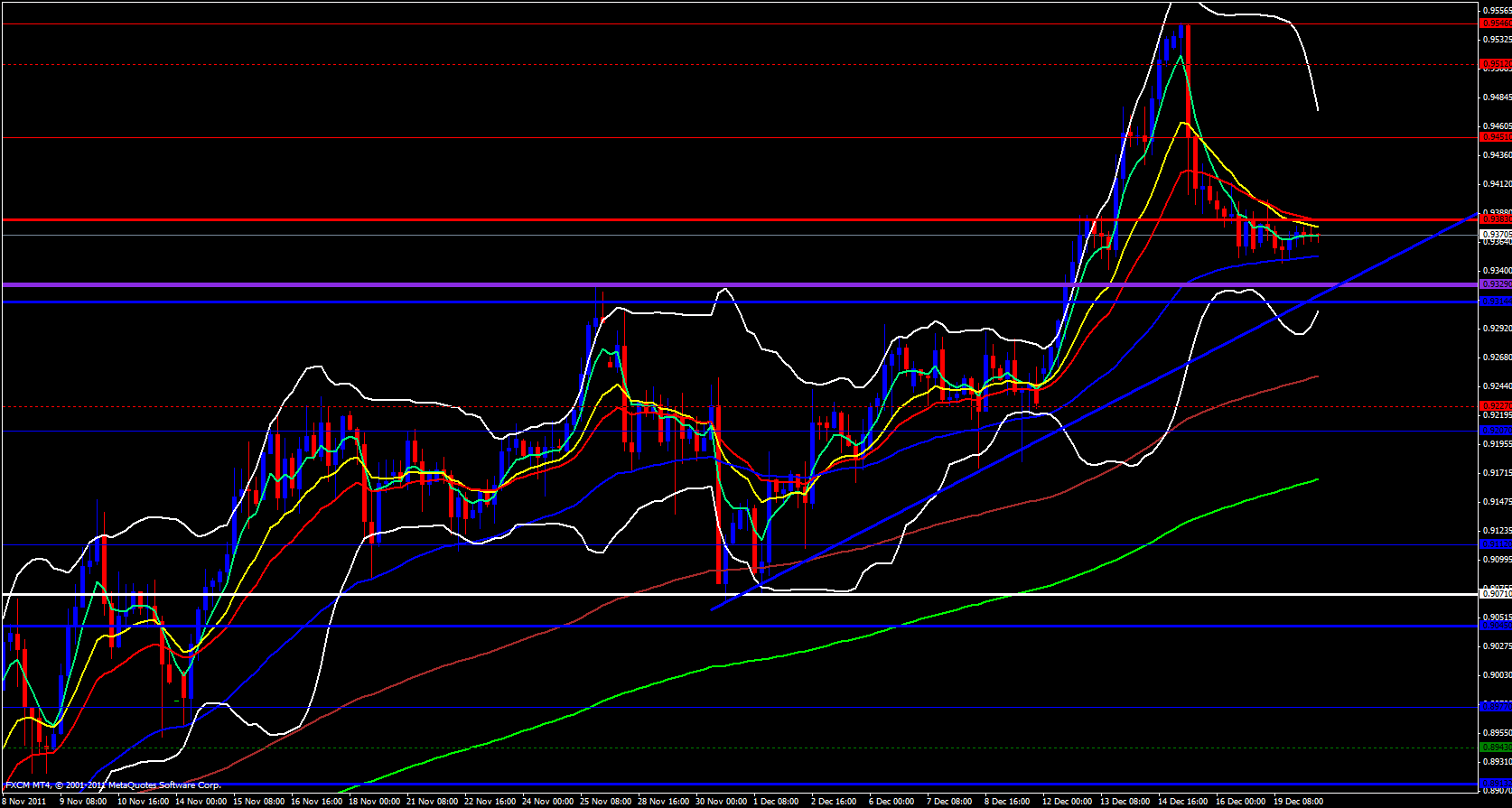The height and width of the screenshot is (808, 1512).
Task: Select the red dashed 0.9512 level label
Action: click(1496, 64)
